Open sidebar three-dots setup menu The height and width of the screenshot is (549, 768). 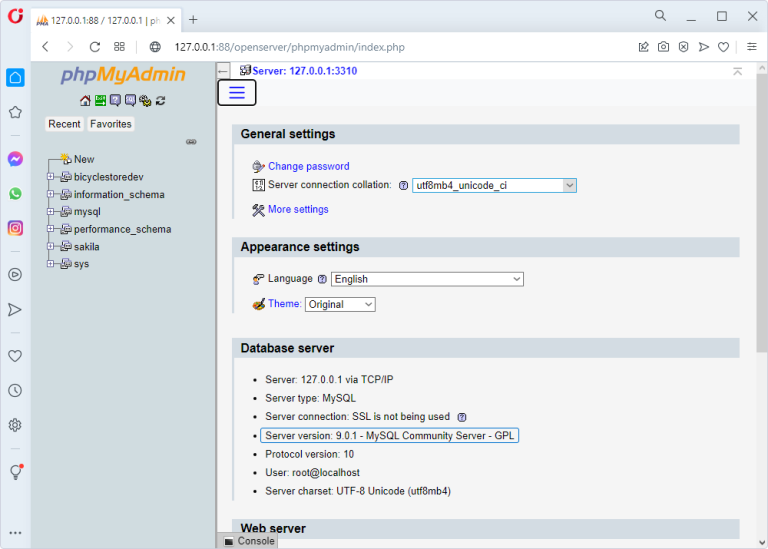point(15,533)
